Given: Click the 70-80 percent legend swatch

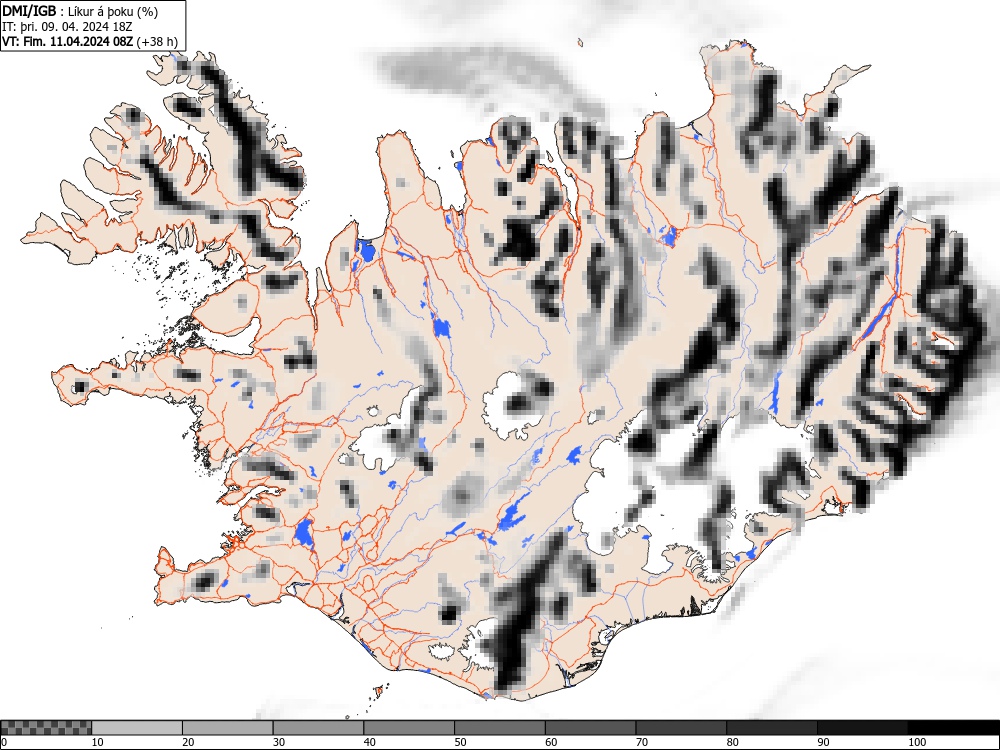Looking at the screenshot, I should point(680,728).
